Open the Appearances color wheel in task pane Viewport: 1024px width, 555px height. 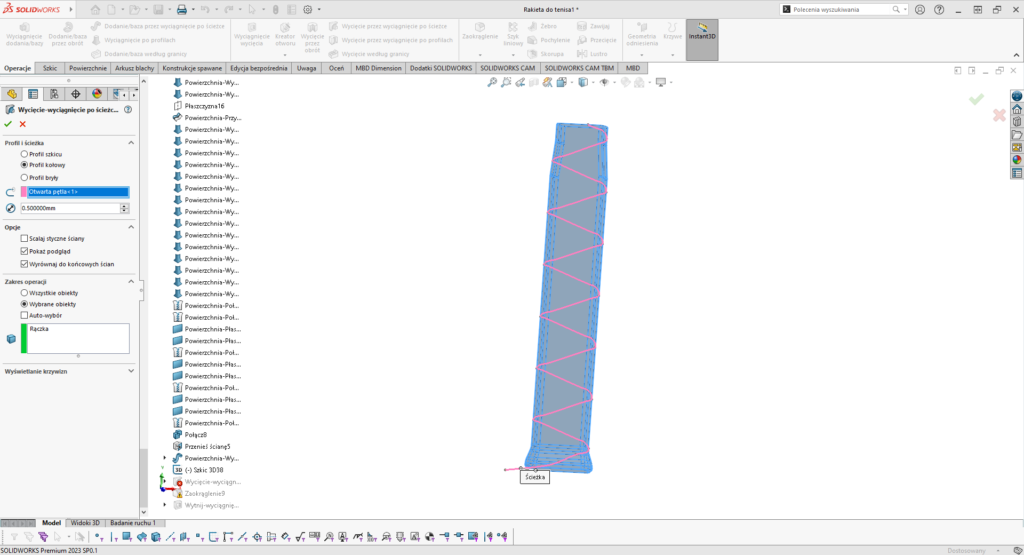pos(1017,159)
